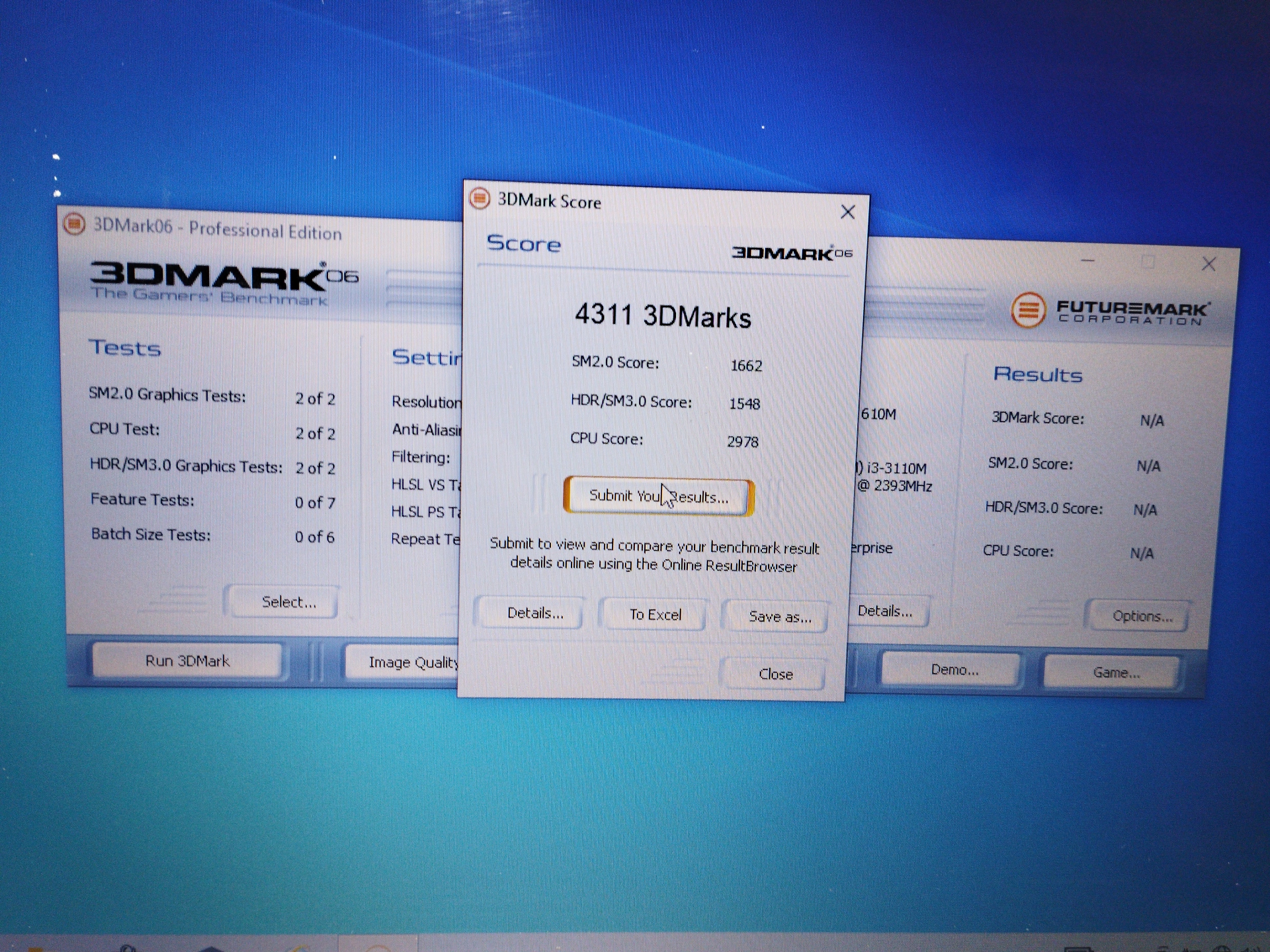Click 3DMark06 logo in Score dialog
Image resolution: width=1270 pixels, height=952 pixels.
pyautogui.click(x=792, y=253)
